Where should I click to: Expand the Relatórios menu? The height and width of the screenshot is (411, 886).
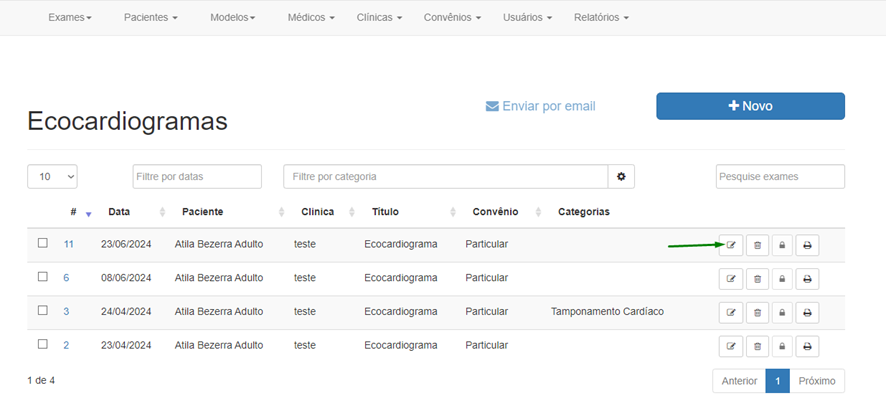pos(602,18)
